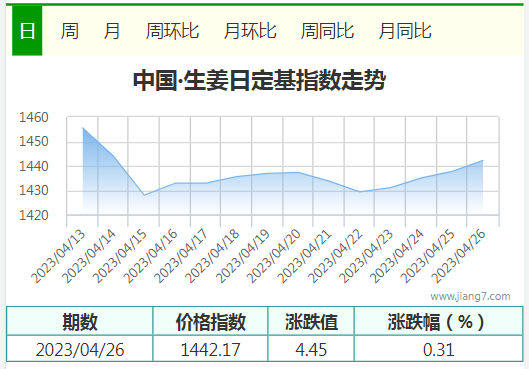Open the 周同比 tab

click(x=327, y=31)
